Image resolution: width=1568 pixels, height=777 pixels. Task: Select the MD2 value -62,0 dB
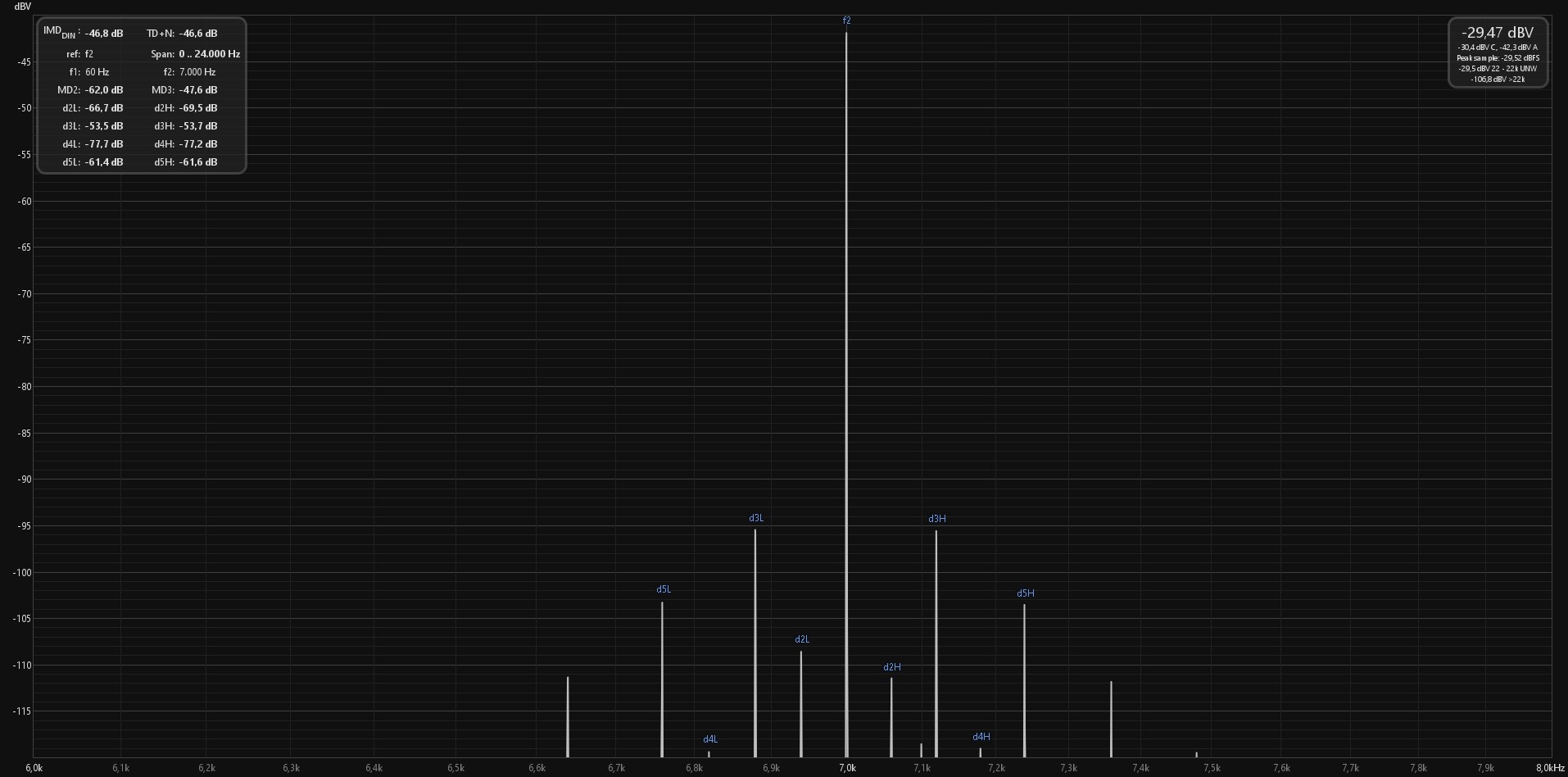point(104,90)
